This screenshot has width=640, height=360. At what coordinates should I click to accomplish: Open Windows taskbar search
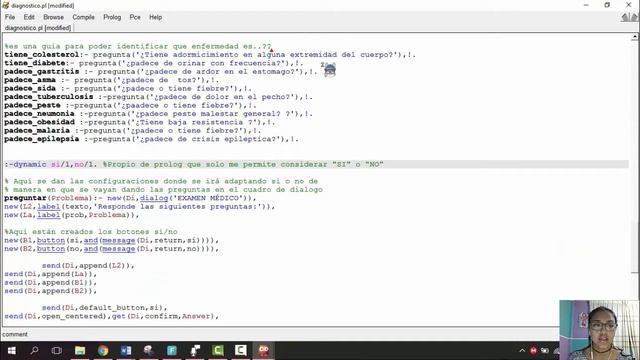point(34,350)
